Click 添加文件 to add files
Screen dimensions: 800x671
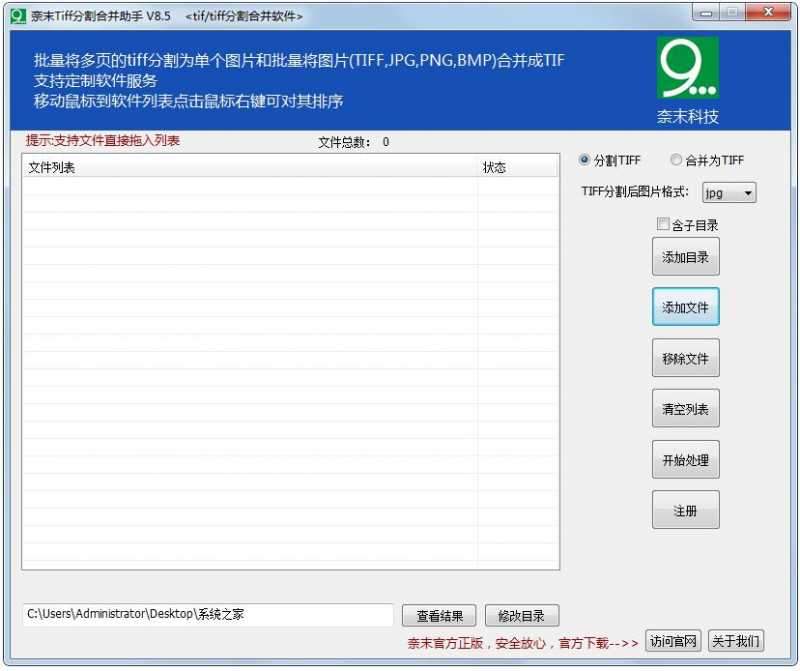click(685, 307)
